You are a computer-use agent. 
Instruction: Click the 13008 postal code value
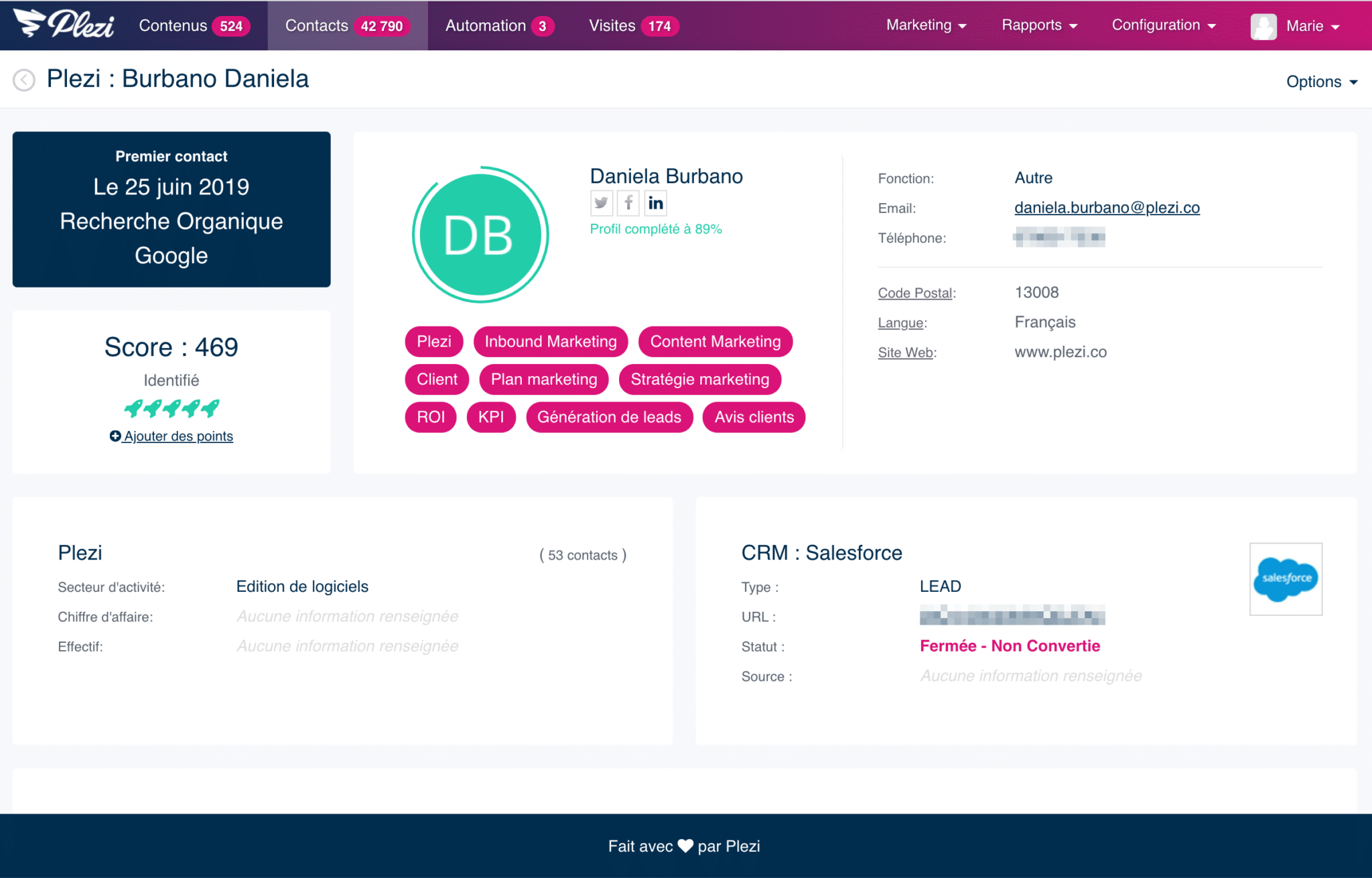point(1036,292)
